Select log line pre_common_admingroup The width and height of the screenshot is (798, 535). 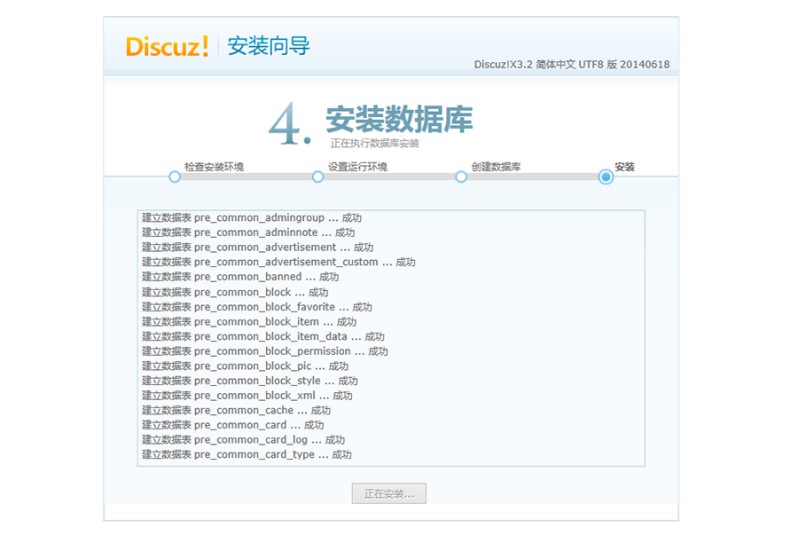(x=251, y=218)
